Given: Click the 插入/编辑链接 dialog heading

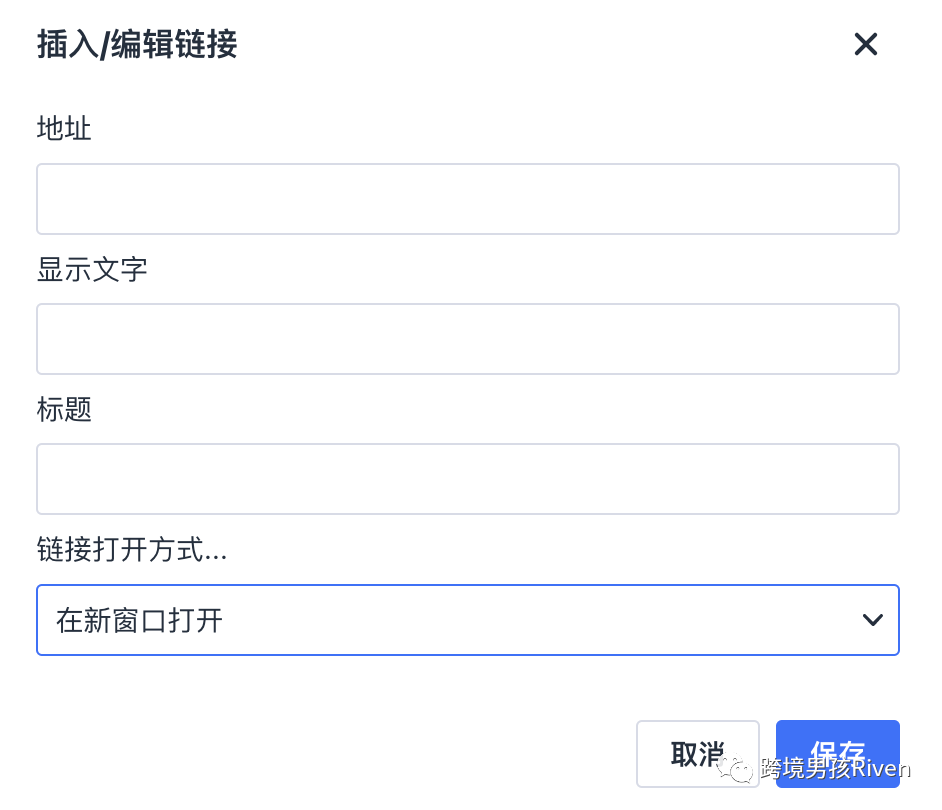Looking at the screenshot, I should coord(137,45).
